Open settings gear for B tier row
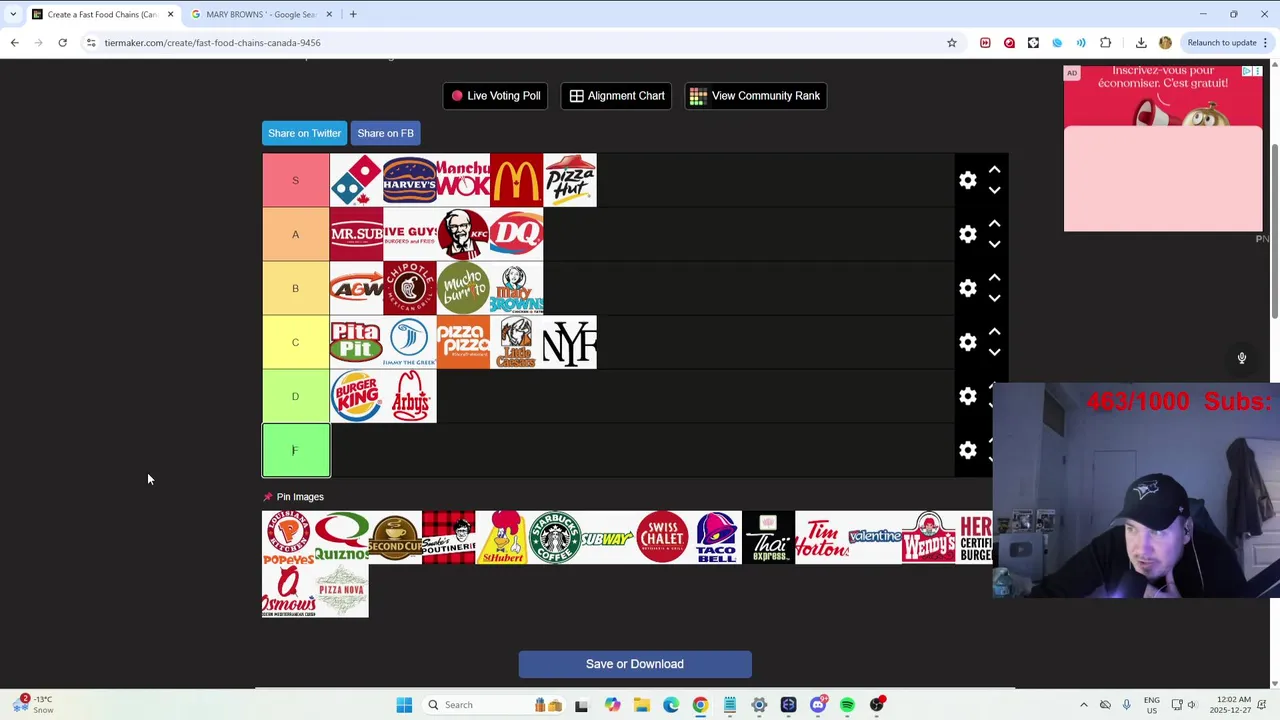The height and width of the screenshot is (720, 1280). (x=968, y=288)
